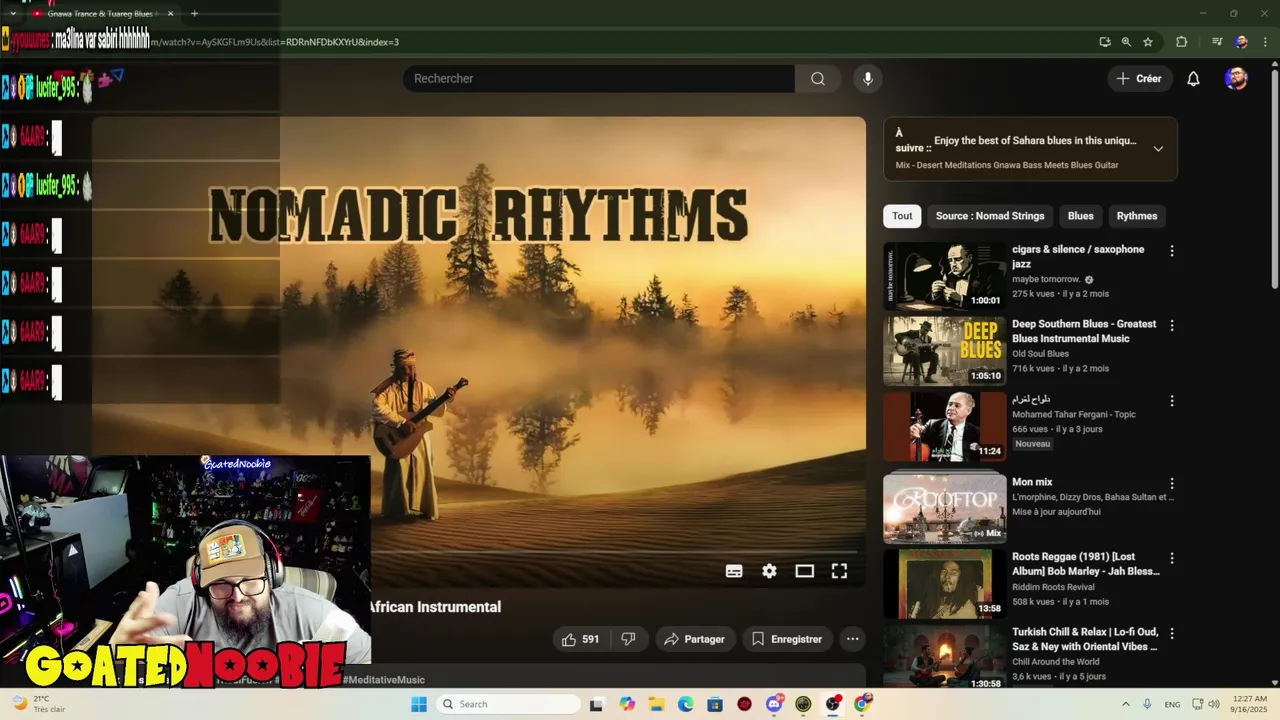Focus the Rechercher search field
1280x720 pixels.
598,79
